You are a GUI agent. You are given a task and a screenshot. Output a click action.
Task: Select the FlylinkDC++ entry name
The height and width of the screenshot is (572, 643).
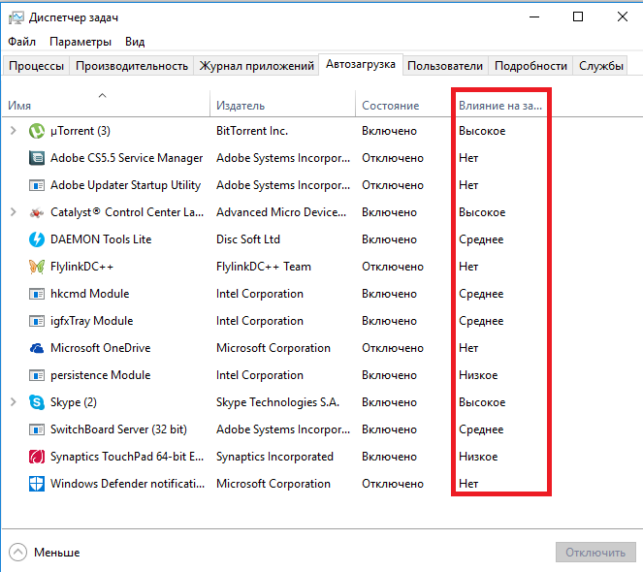[82, 267]
